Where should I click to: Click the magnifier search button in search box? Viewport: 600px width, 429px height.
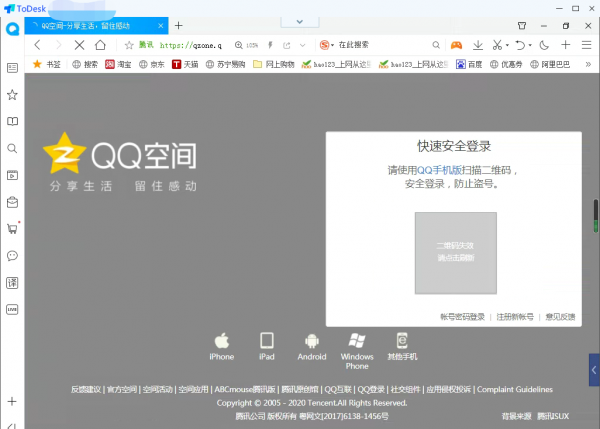click(x=436, y=45)
